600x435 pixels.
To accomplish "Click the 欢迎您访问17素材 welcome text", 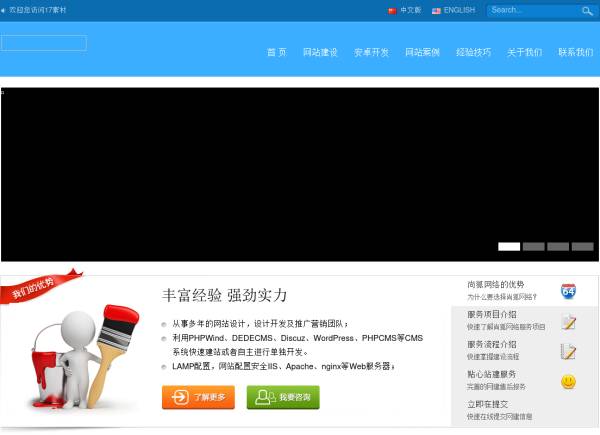I will coord(38,10).
